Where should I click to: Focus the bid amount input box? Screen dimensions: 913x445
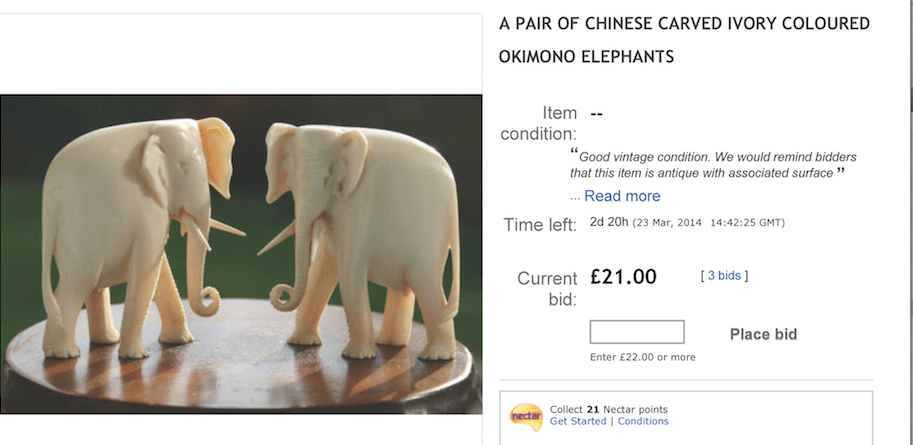[x=637, y=332]
